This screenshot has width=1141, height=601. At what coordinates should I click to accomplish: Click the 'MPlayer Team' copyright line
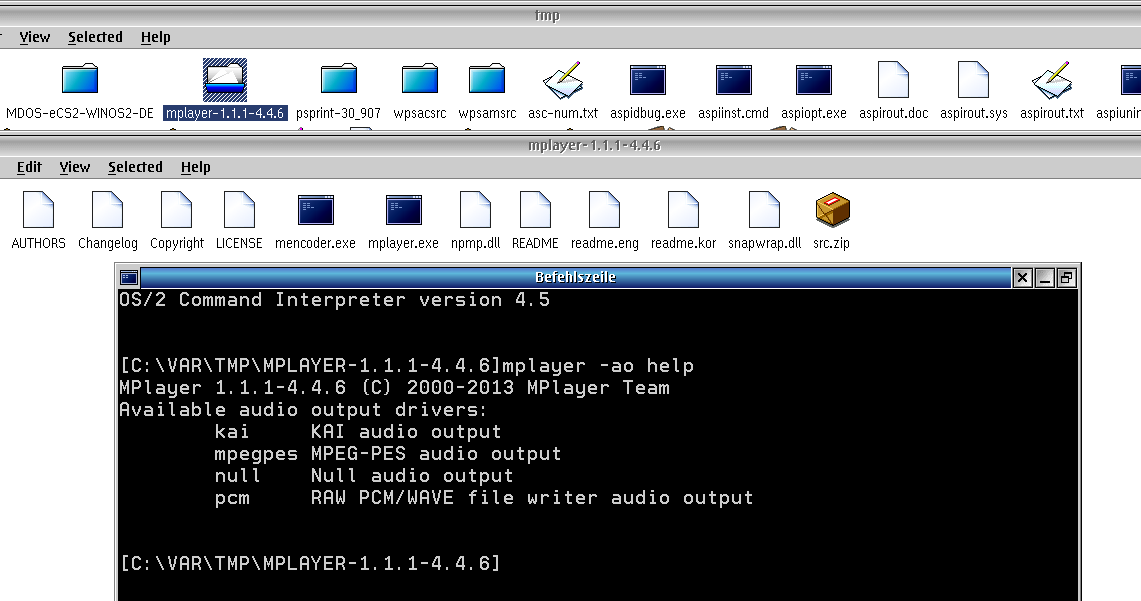pyautogui.click(x=394, y=388)
